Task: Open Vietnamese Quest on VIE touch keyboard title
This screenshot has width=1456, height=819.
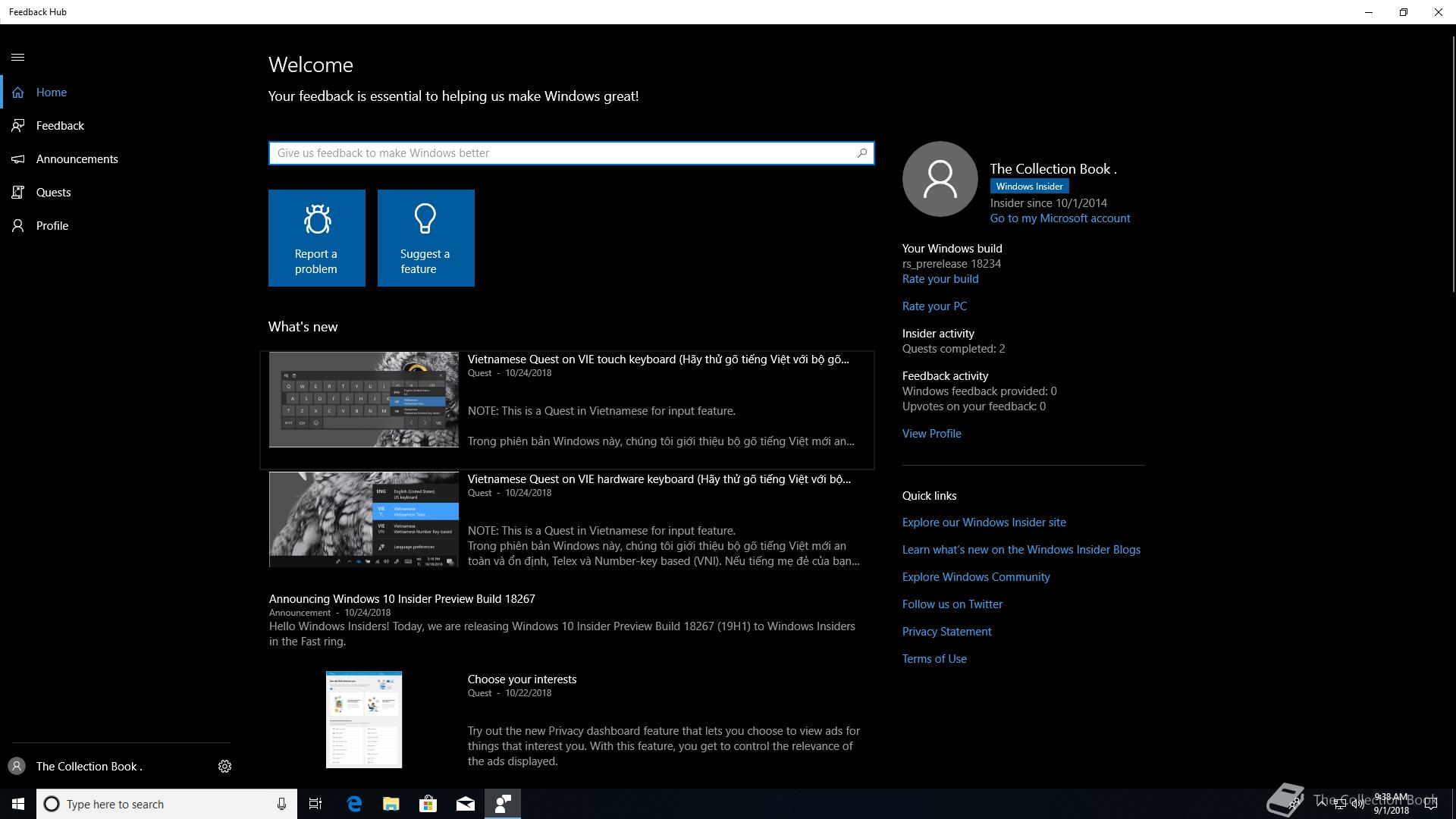Action: [658, 359]
